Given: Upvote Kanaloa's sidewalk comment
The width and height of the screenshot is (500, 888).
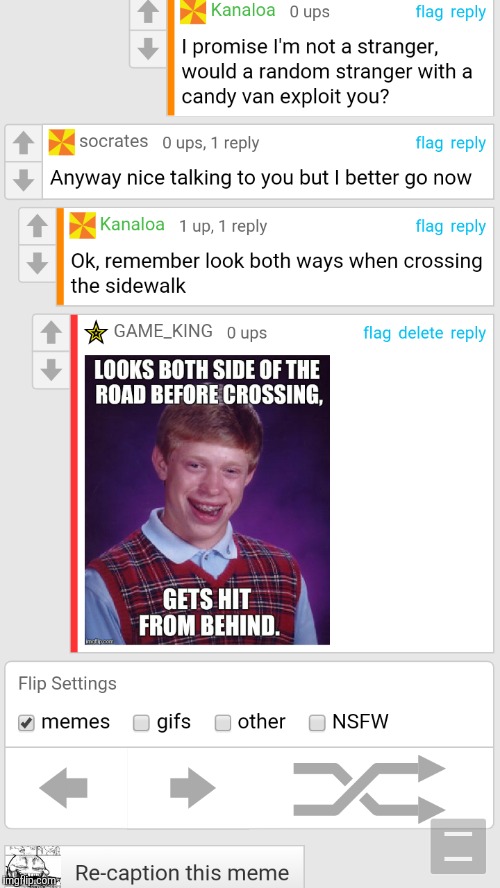Looking at the screenshot, I should pos(37,227).
